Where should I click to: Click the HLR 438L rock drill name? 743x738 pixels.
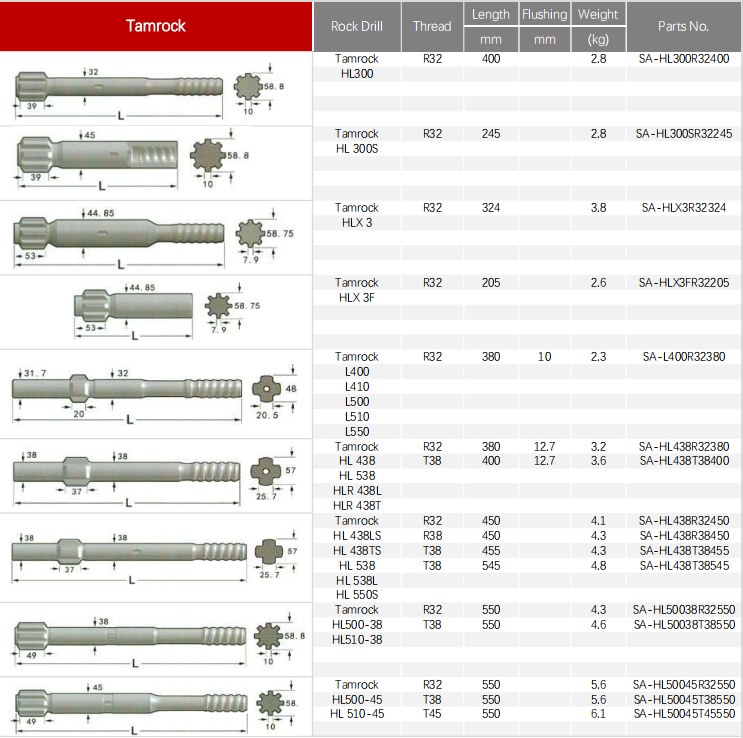[x=357, y=491]
